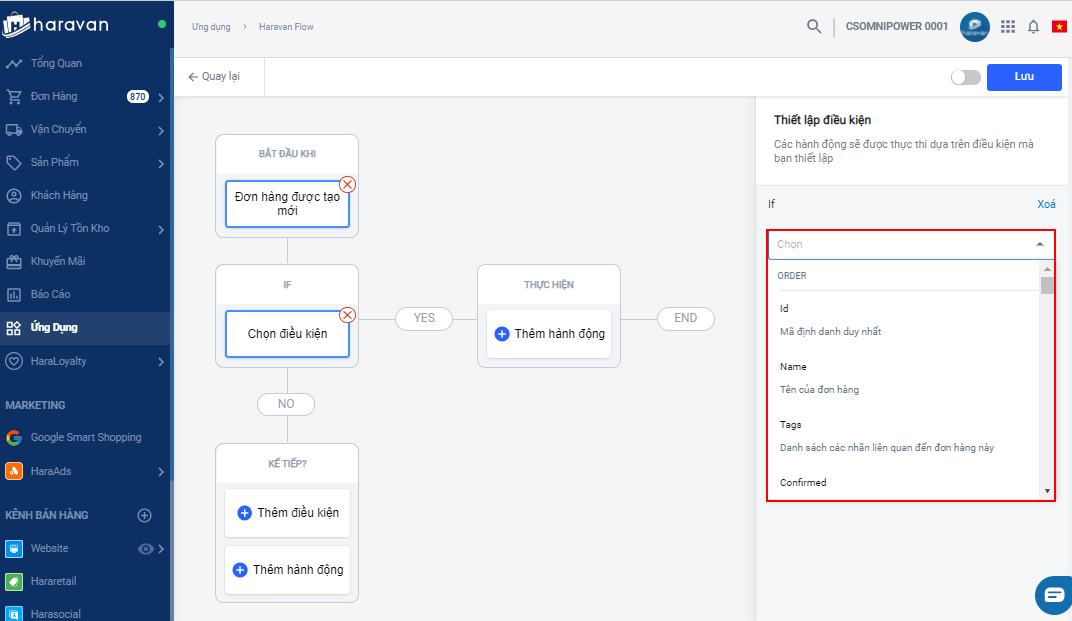Screen dimensions: 1072x621
Task: Remove the 'Đơn hàng được tạo mới' trigger
Action: (347, 184)
